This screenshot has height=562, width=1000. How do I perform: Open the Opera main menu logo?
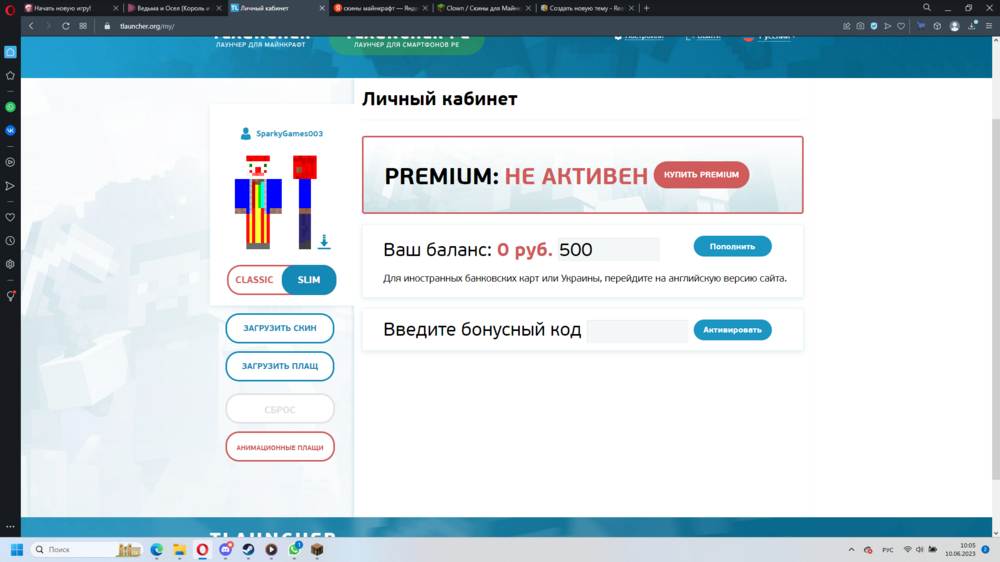pyautogui.click(x=10, y=9)
